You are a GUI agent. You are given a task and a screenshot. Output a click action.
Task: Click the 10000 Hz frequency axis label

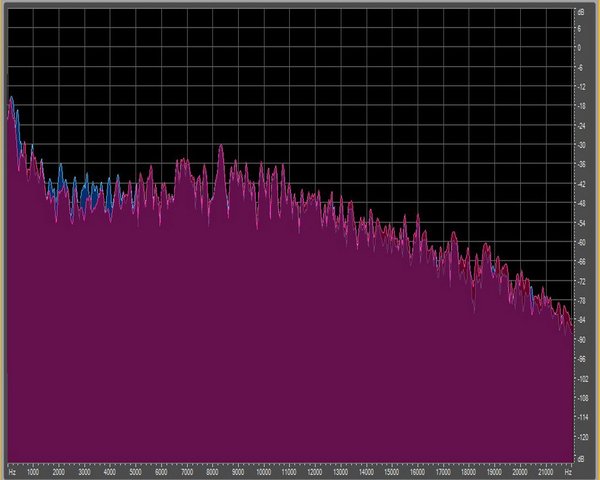click(x=264, y=472)
